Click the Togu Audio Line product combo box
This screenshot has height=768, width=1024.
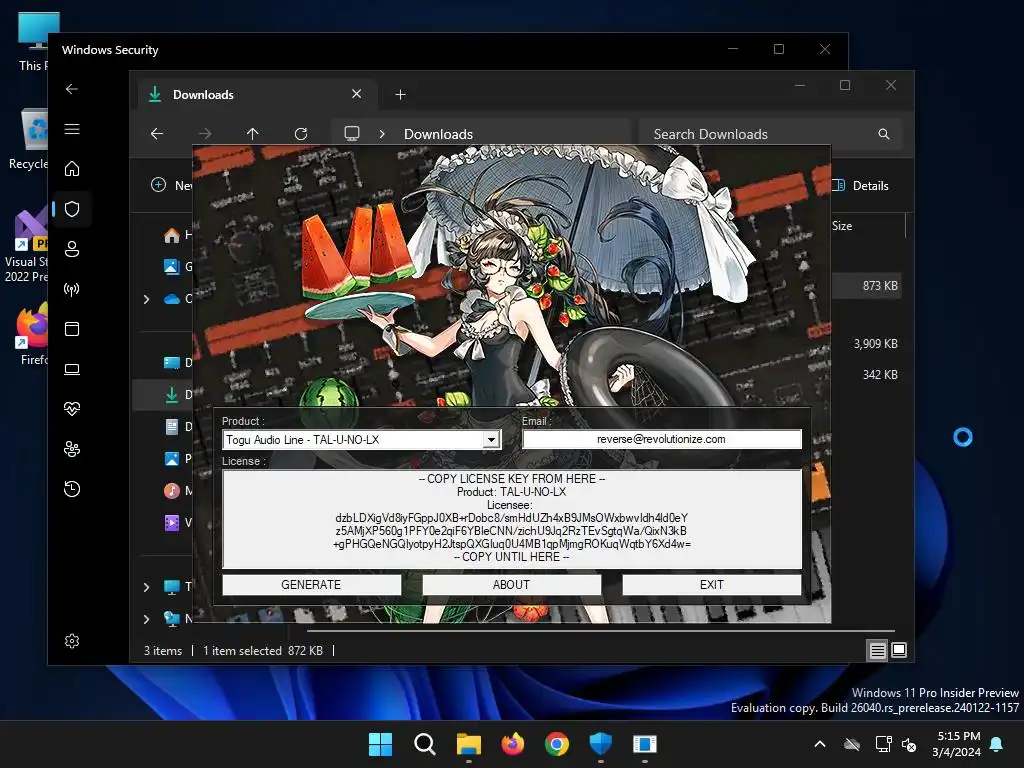pyautogui.click(x=362, y=440)
